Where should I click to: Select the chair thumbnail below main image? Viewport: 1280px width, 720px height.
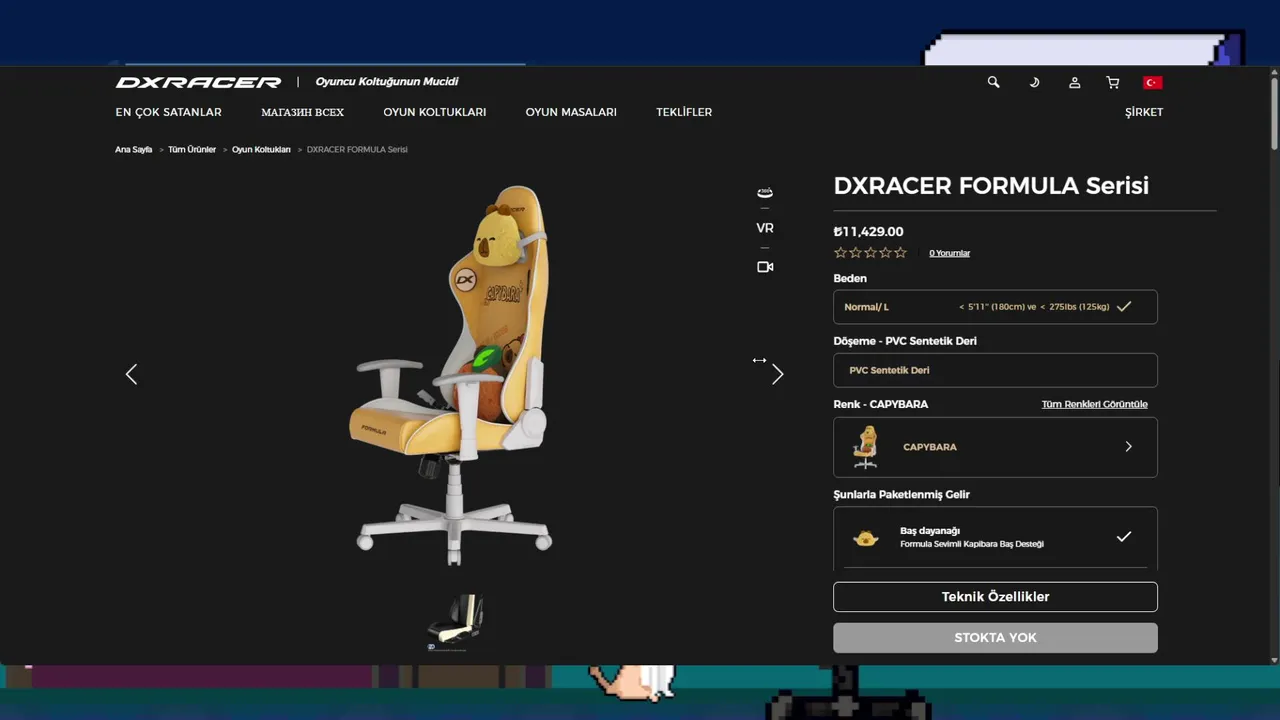click(456, 621)
